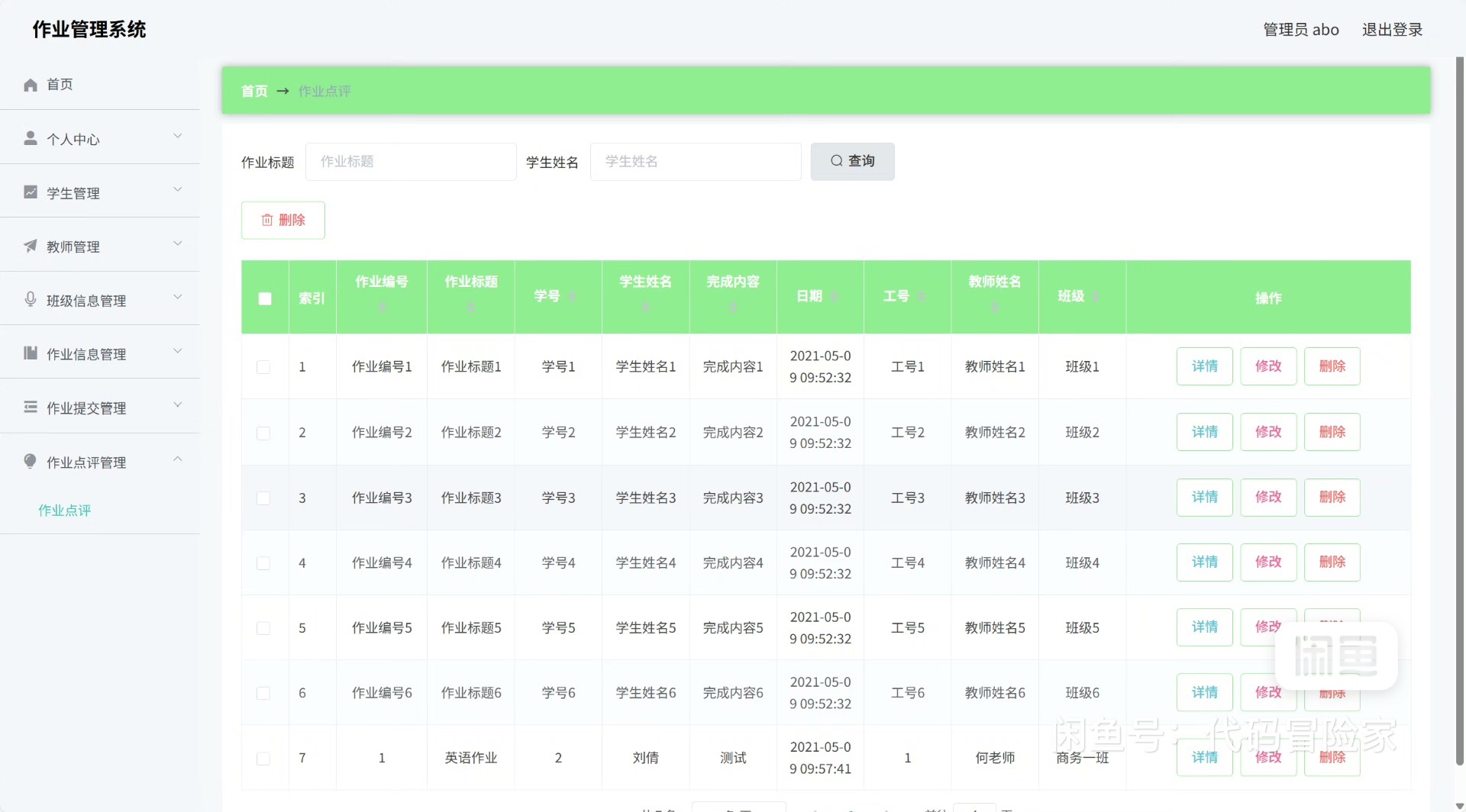Click the home icon in the sidebar
This screenshot has height=812, width=1466.
(x=31, y=85)
